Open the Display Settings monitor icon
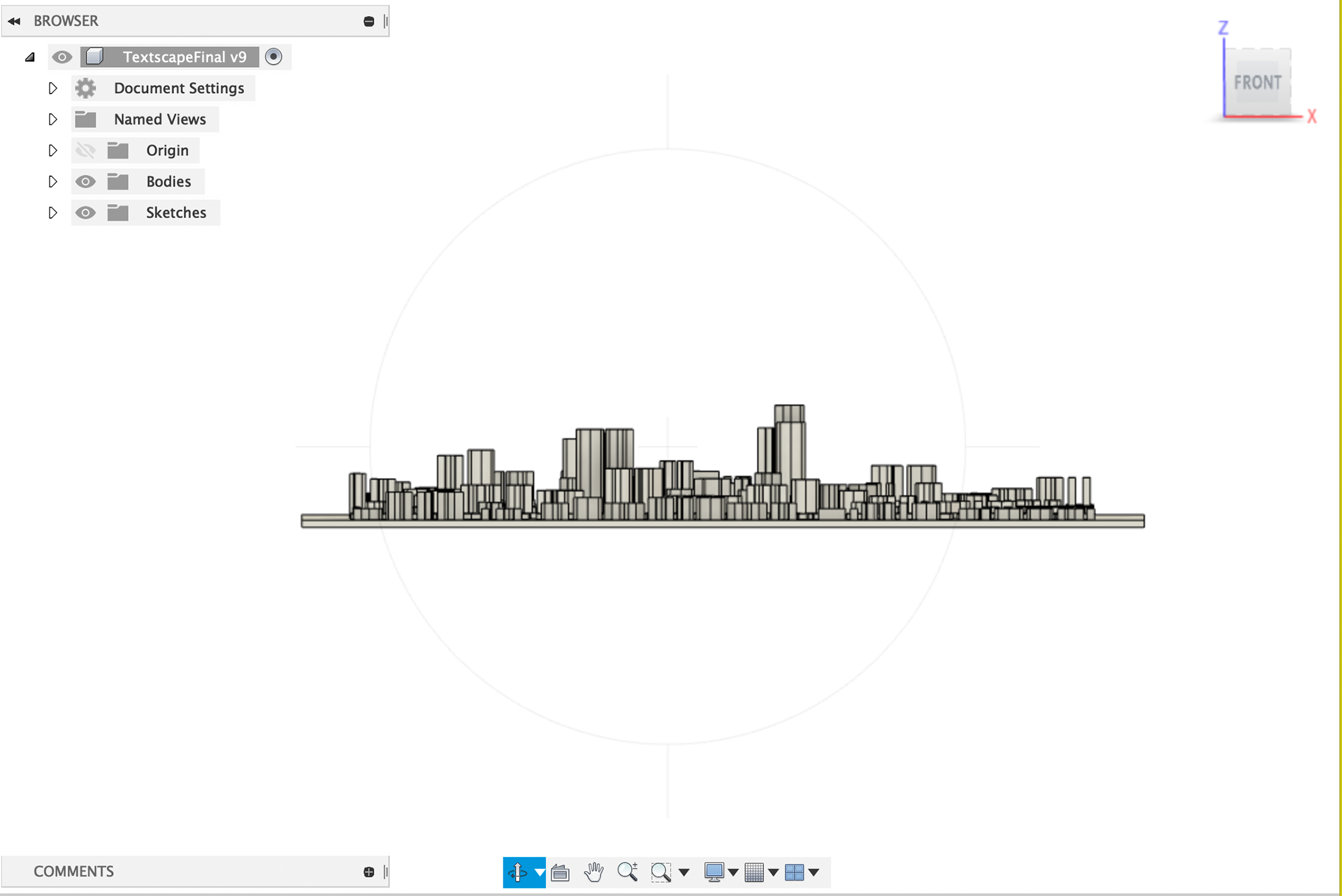Image resolution: width=1342 pixels, height=896 pixels. coord(714,872)
